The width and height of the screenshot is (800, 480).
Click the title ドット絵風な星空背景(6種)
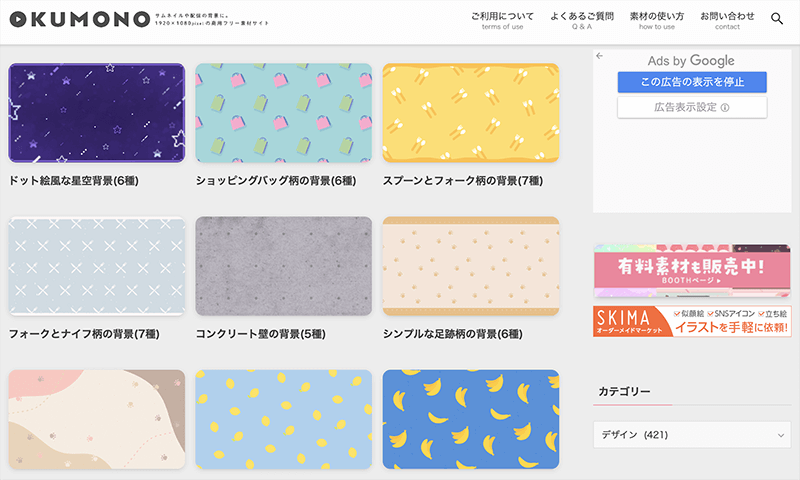click(74, 181)
